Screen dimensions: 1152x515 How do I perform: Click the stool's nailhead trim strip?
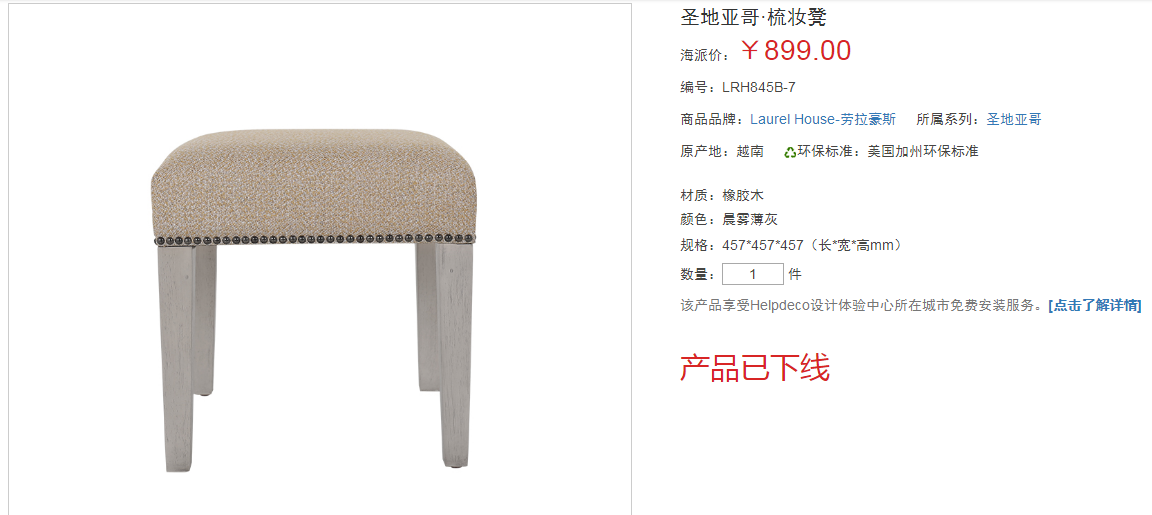(x=314, y=239)
